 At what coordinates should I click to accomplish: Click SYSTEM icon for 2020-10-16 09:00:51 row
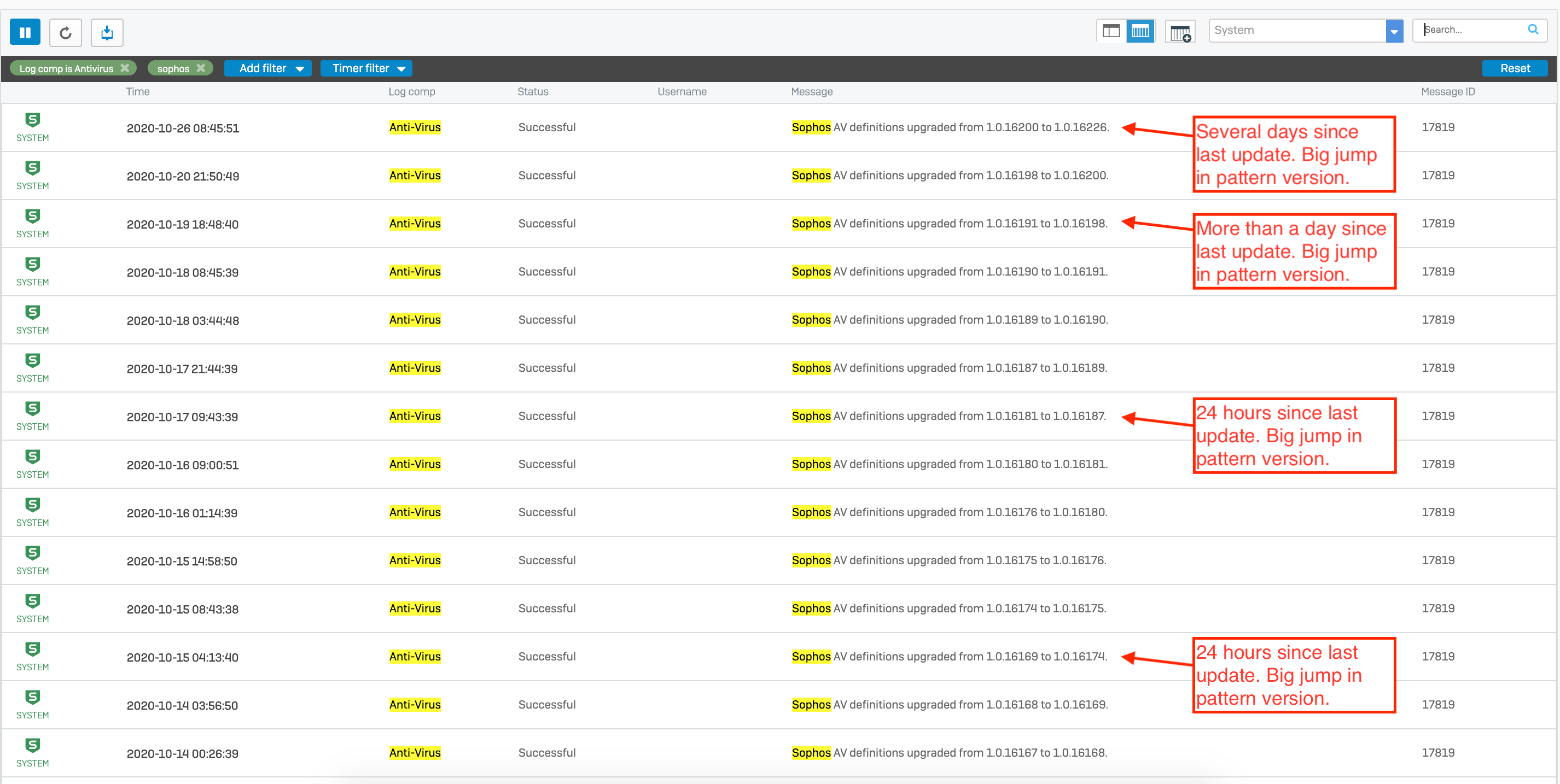pyautogui.click(x=33, y=464)
